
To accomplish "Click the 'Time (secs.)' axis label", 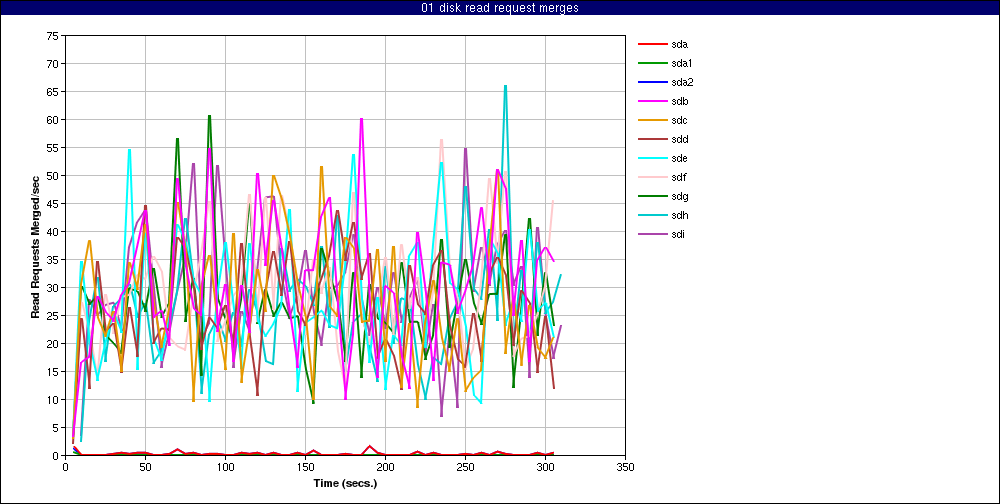I will 345,483.
